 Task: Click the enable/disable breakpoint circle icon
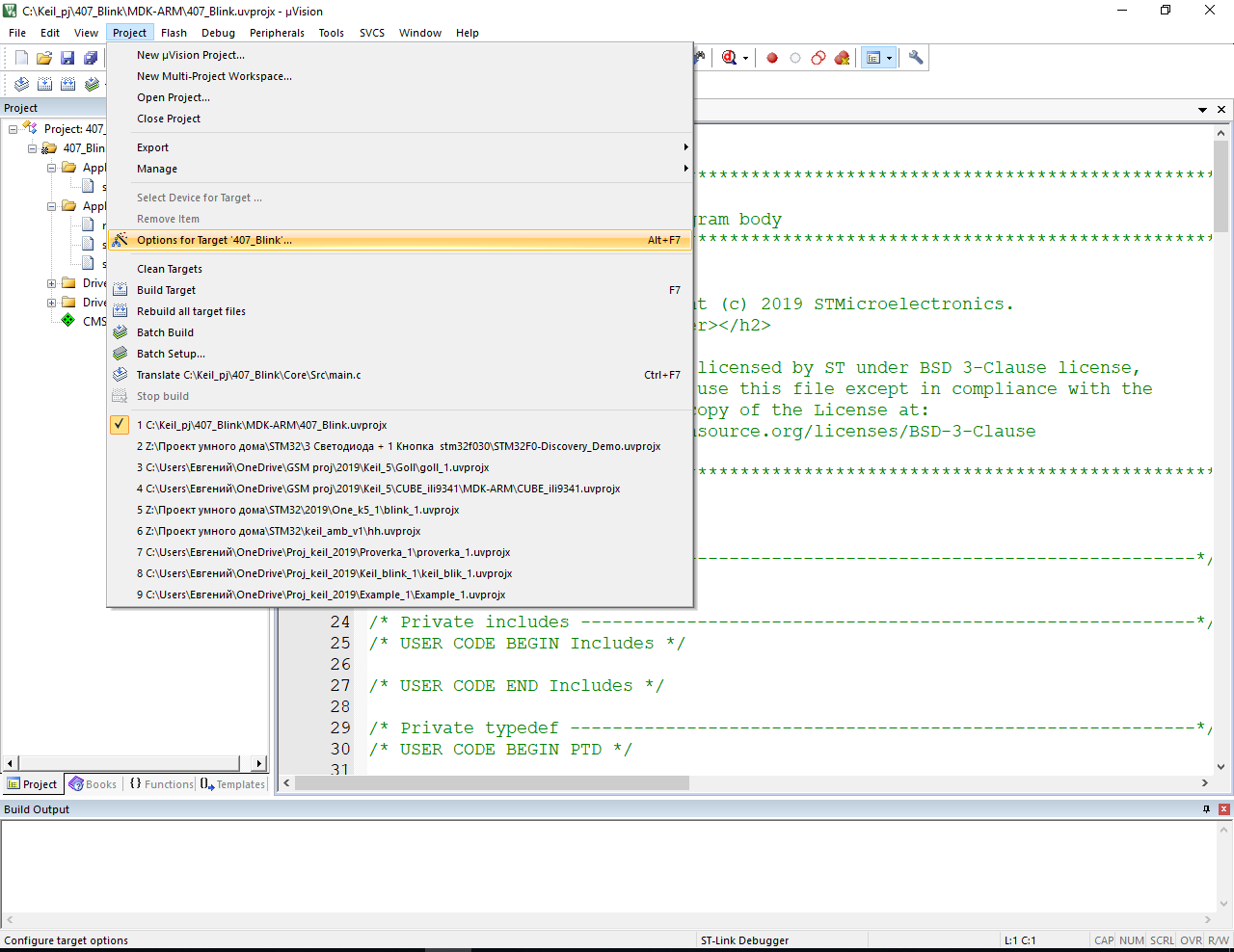coord(795,58)
